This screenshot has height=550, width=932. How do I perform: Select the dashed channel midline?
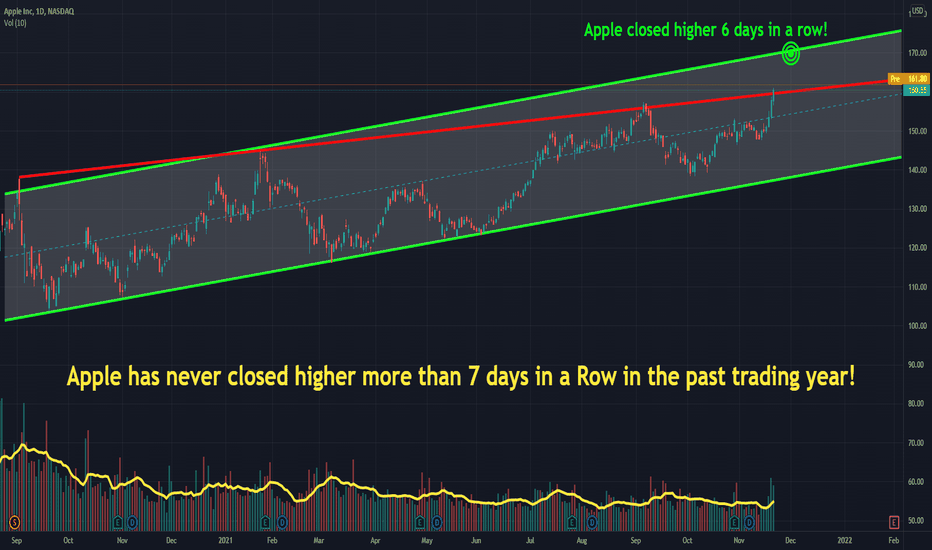point(452,176)
